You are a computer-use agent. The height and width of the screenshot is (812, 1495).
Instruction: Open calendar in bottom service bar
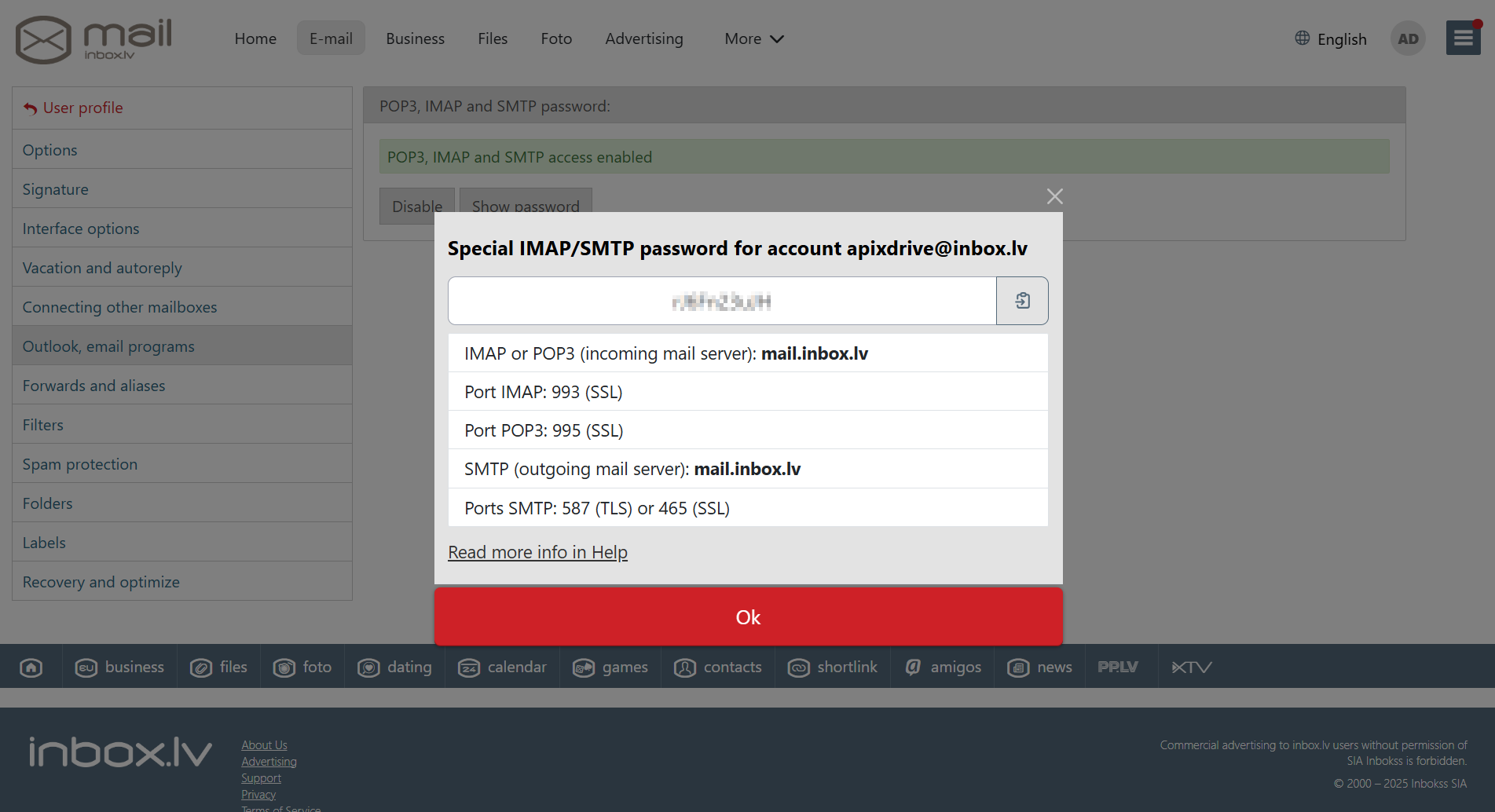[x=502, y=668]
